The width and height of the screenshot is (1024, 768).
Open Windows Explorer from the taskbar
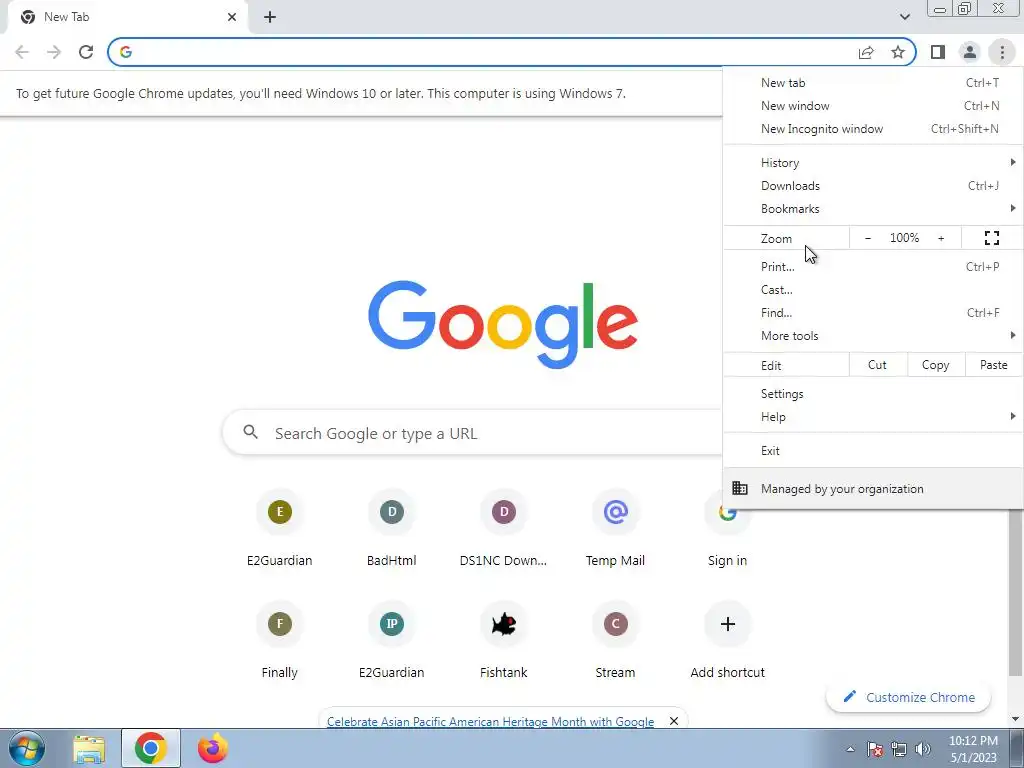(x=89, y=749)
